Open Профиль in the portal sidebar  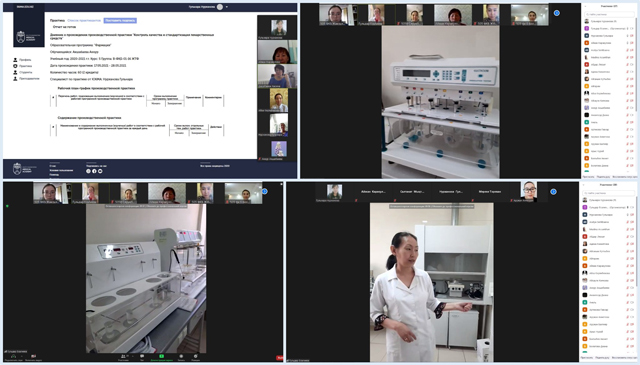[x=22, y=60]
